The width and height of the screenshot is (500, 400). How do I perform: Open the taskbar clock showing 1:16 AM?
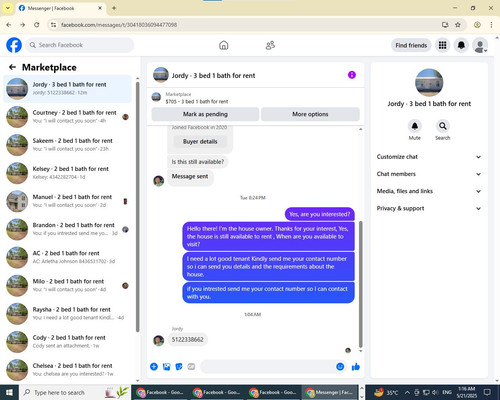[466, 392]
